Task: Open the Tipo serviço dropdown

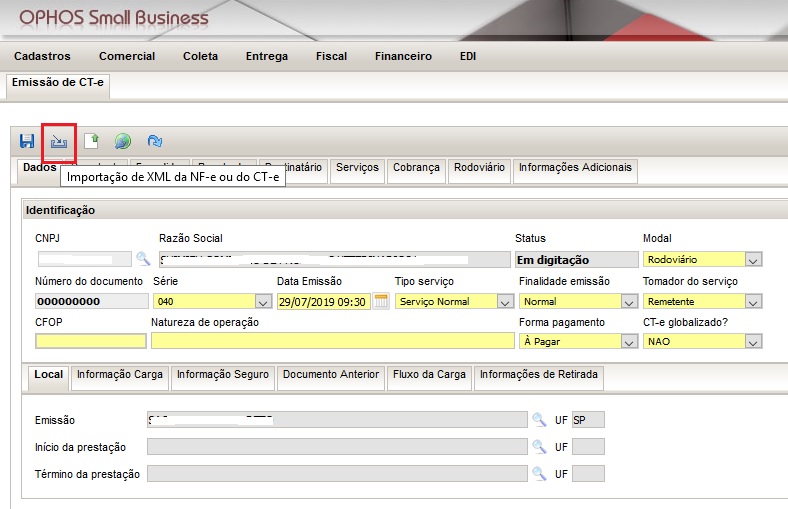Action: pyautogui.click(x=454, y=301)
